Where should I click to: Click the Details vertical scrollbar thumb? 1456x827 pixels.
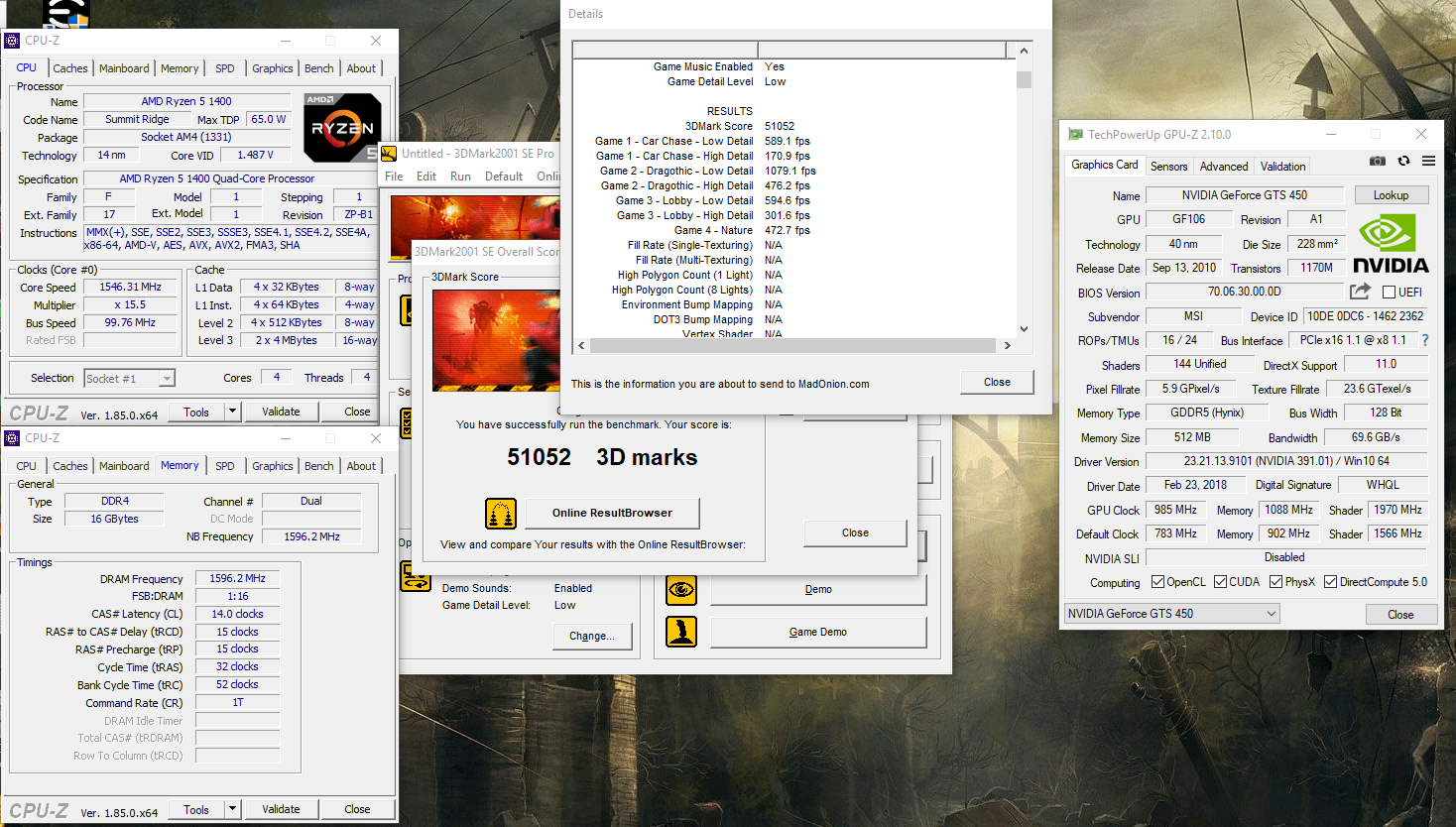click(x=1024, y=79)
